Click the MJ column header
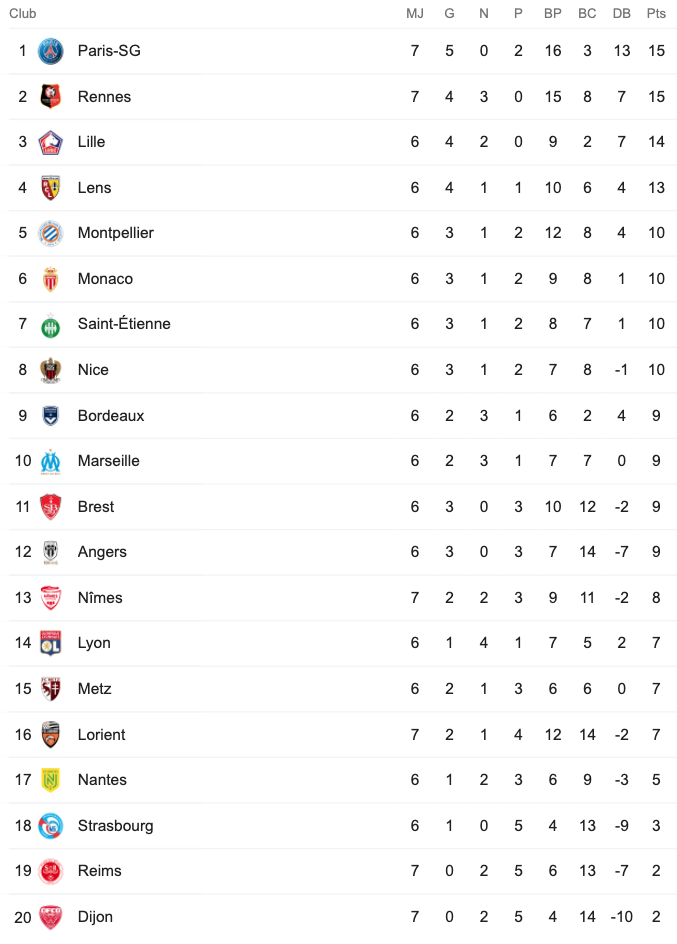The height and width of the screenshot is (944, 677). (415, 13)
